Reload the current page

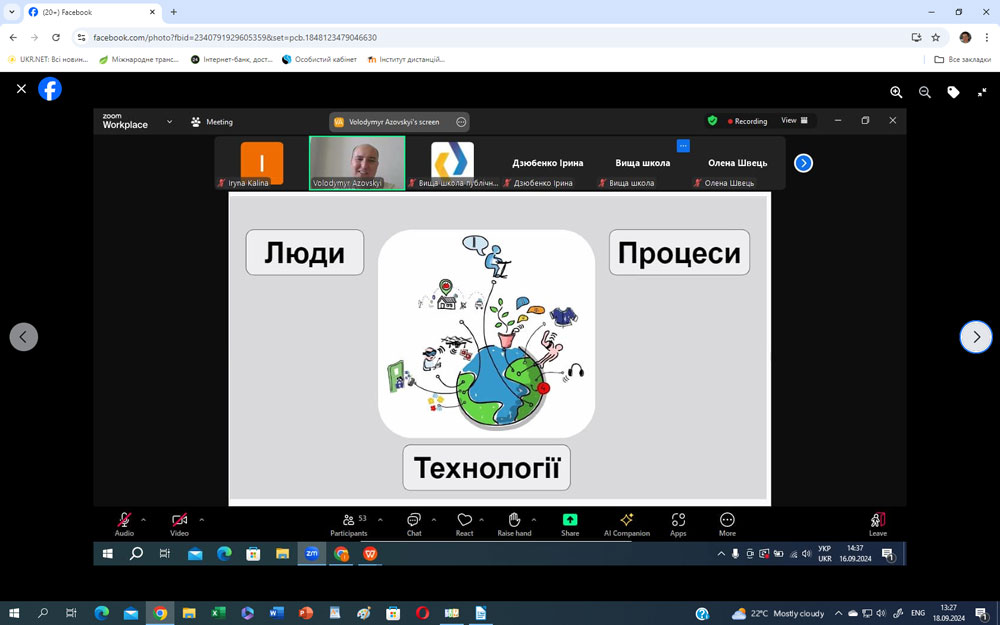click(x=56, y=37)
